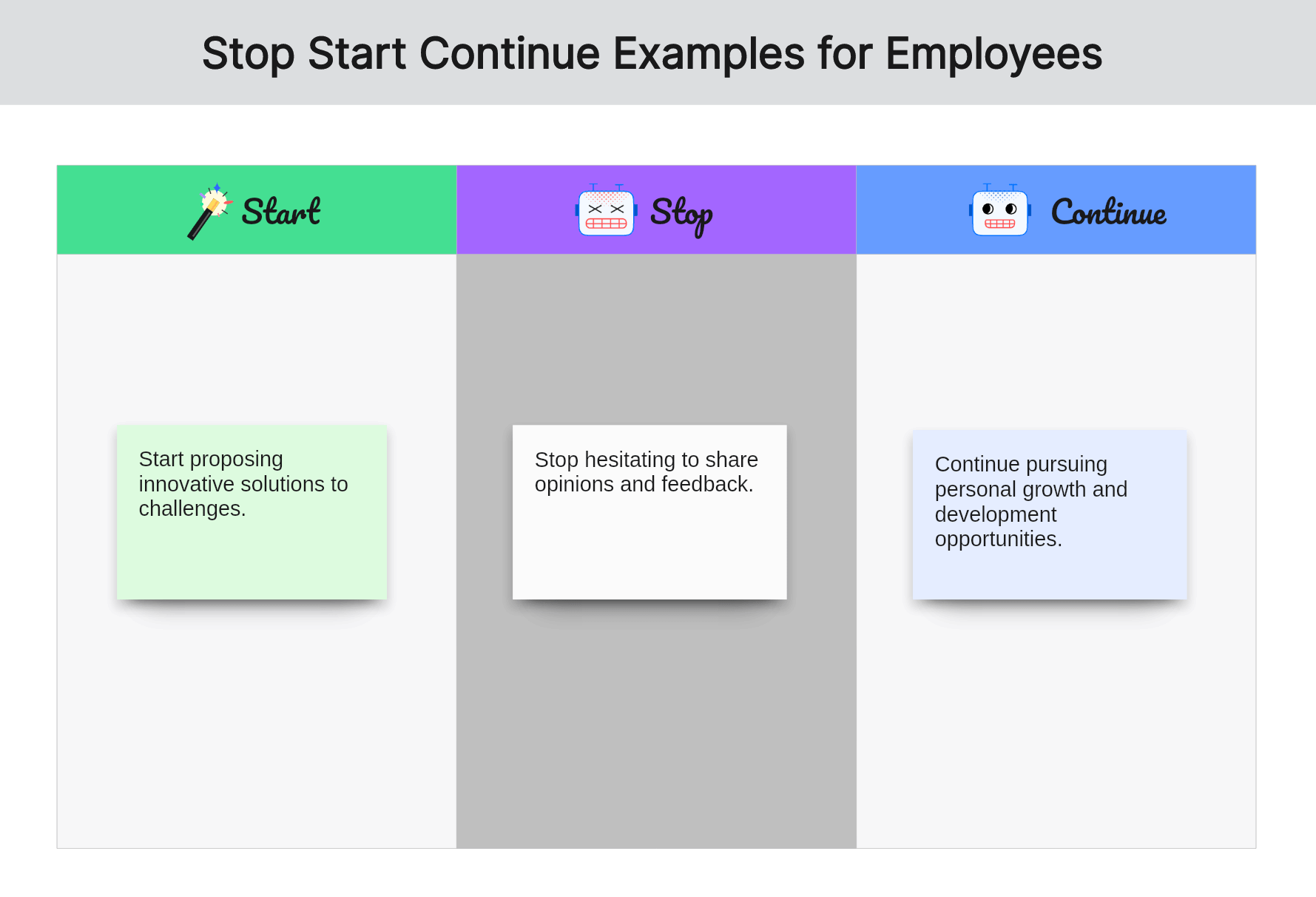Viewport: 1316px width, 897px height.
Task: Click the text 'innovative solutions to' in green note
Action: pos(243,484)
